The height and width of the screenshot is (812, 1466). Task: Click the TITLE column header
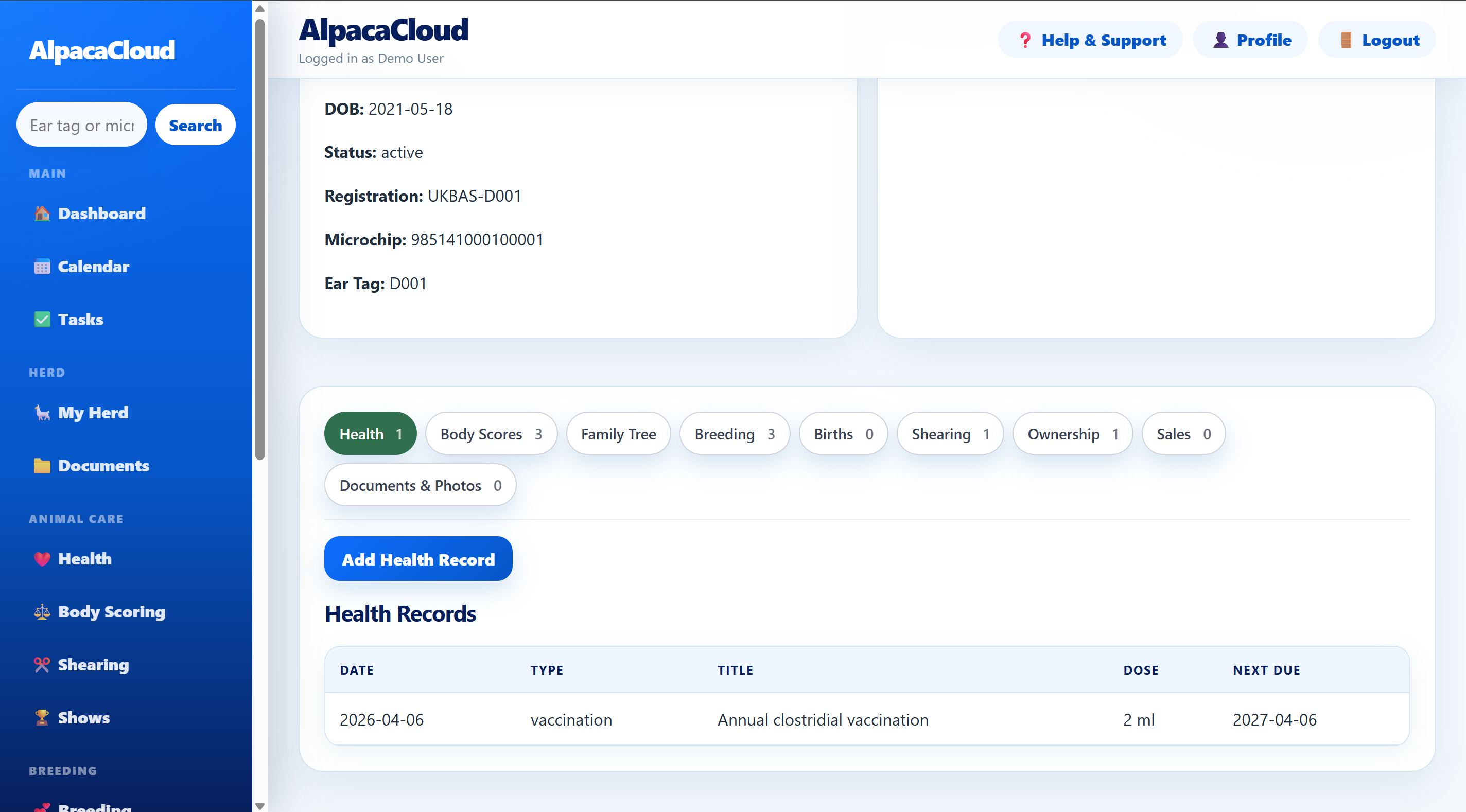[735, 670]
